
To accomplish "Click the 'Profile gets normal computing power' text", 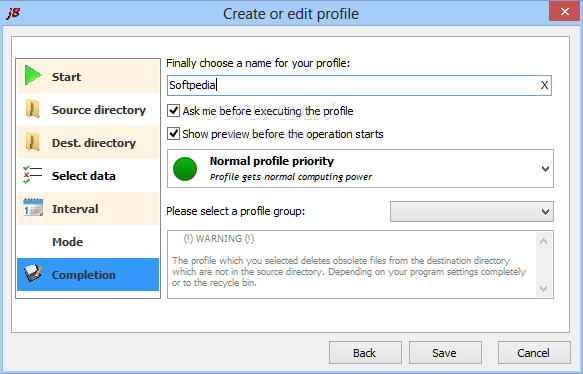I will pyautogui.click(x=291, y=177).
